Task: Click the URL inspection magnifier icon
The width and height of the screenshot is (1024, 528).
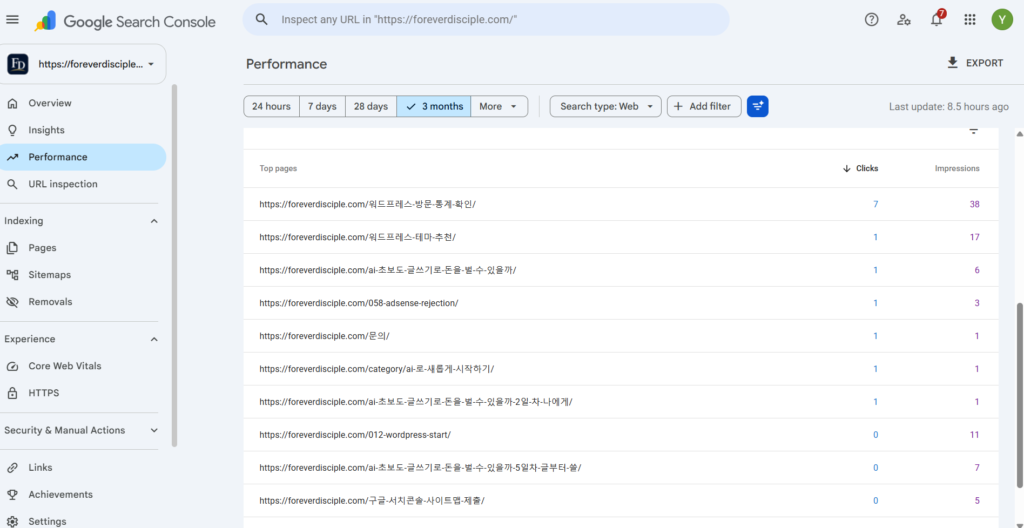Action: point(12,184)
